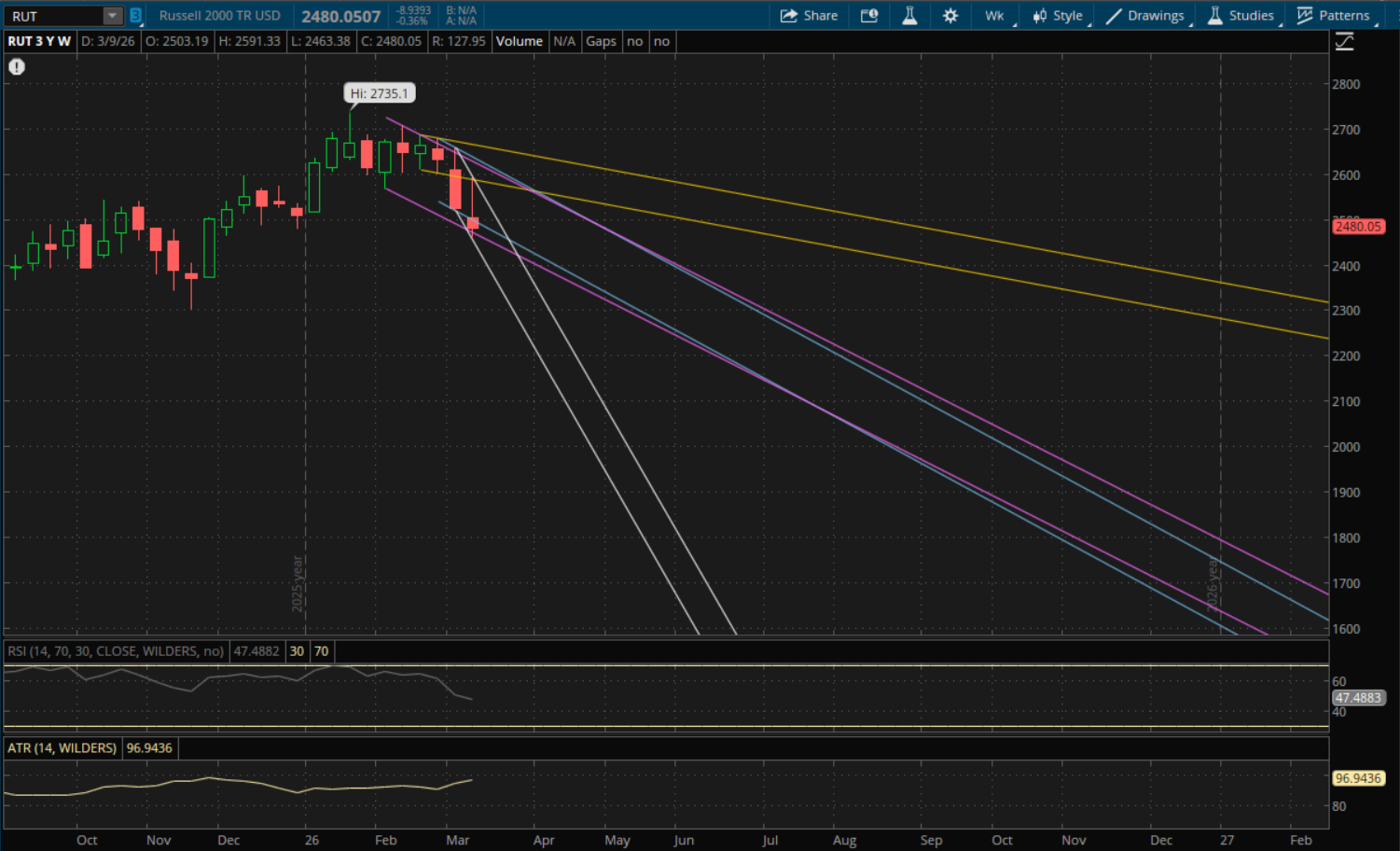Open the Drawings tools menu
This screenshot has height=851, width=1400.
point(1145,16)
